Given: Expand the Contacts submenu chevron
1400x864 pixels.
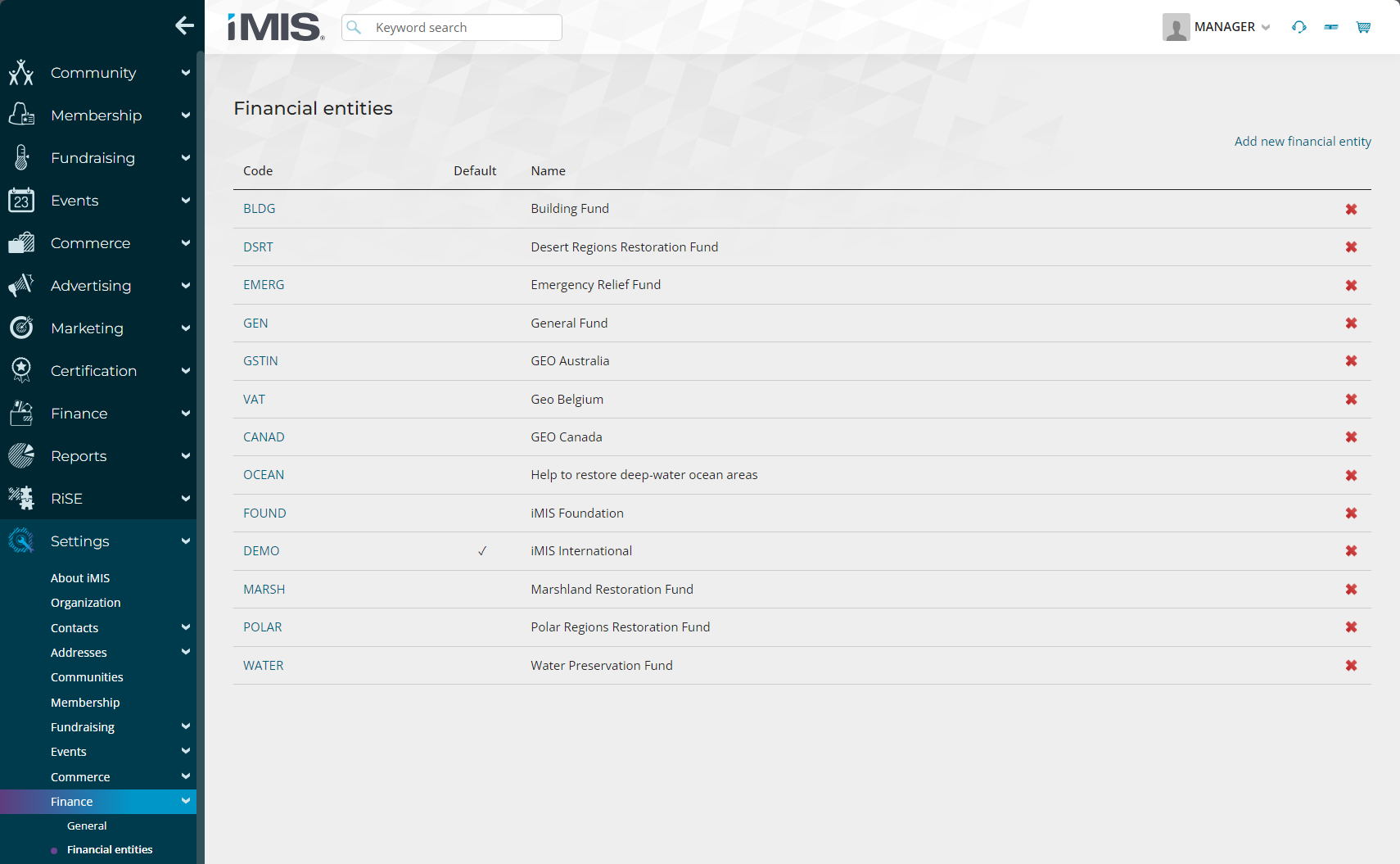Looking at the screenshot, I should click(x=186, y=627).
